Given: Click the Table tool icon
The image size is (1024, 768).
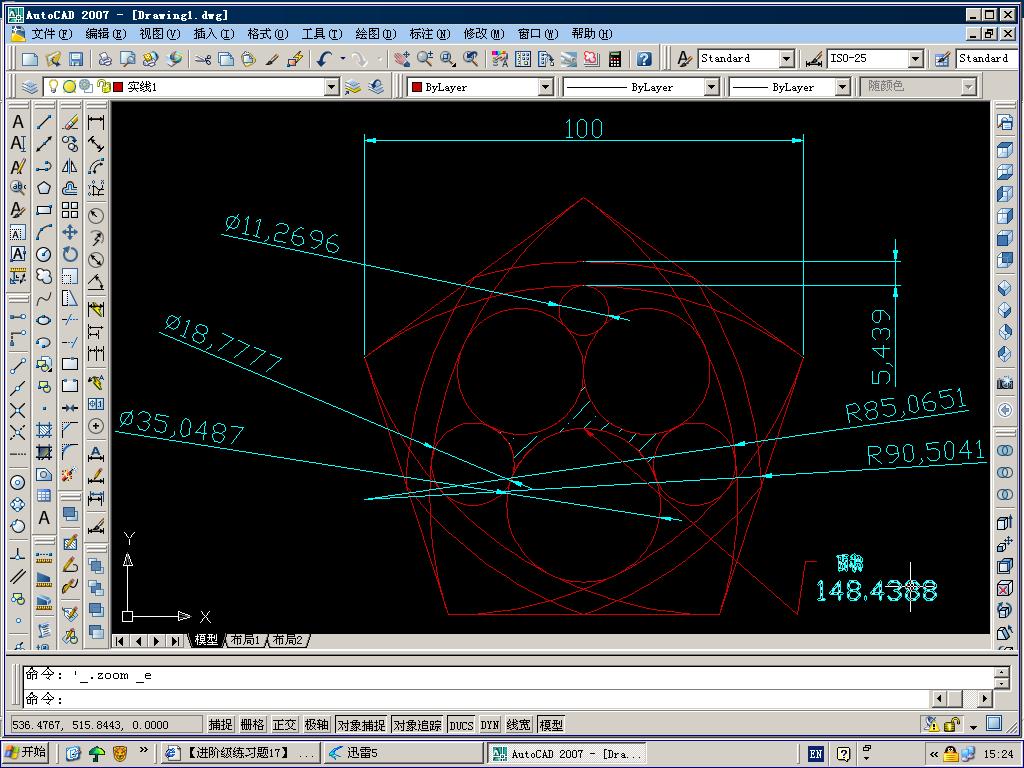Looking at the screenshot, I should (x=44, y=496).
